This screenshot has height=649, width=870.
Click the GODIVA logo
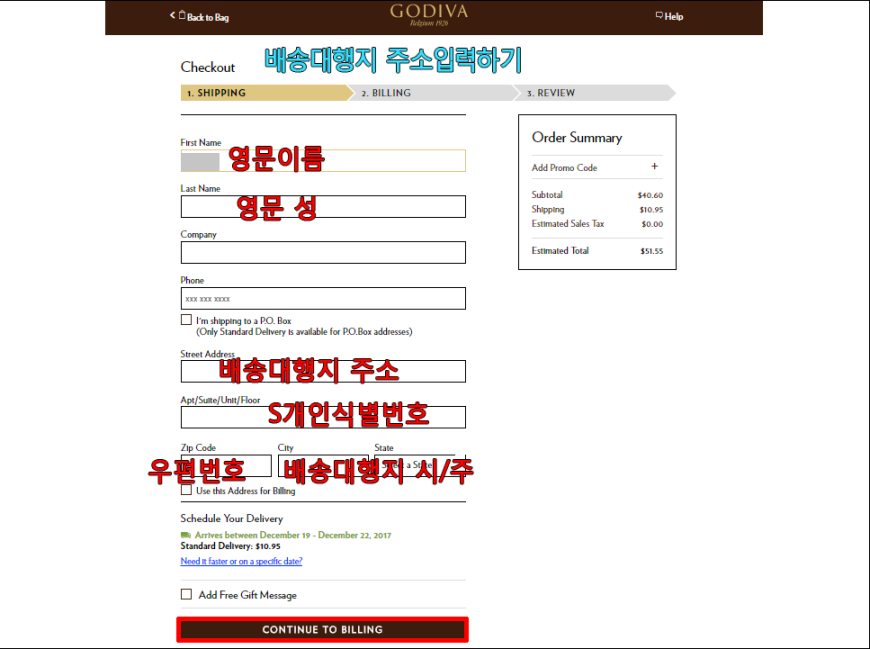point(429,14)
